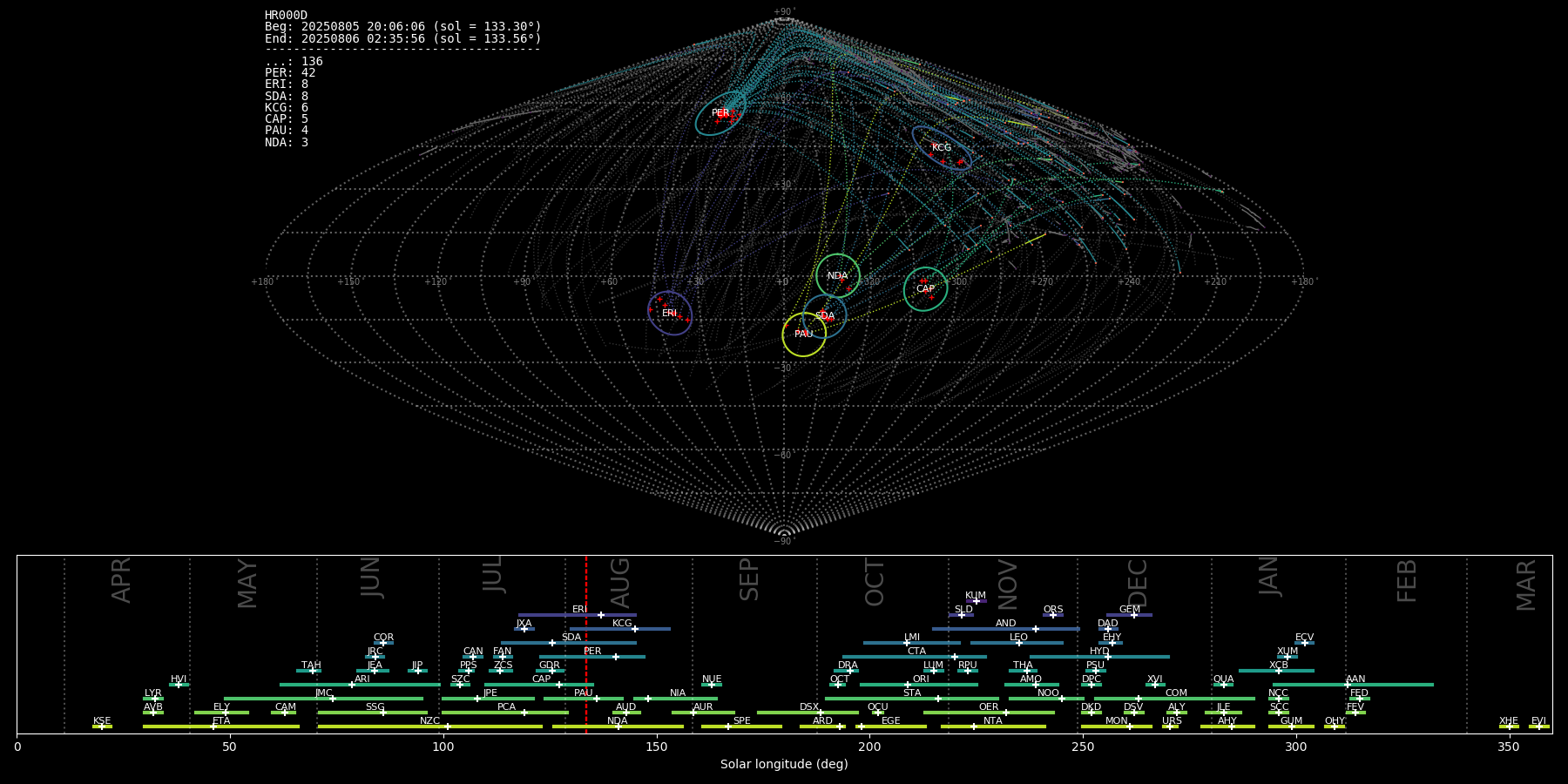Click the 'NDA: 3' count in the legend
Screen dimensions: 1568x784
tap(287, 143)
